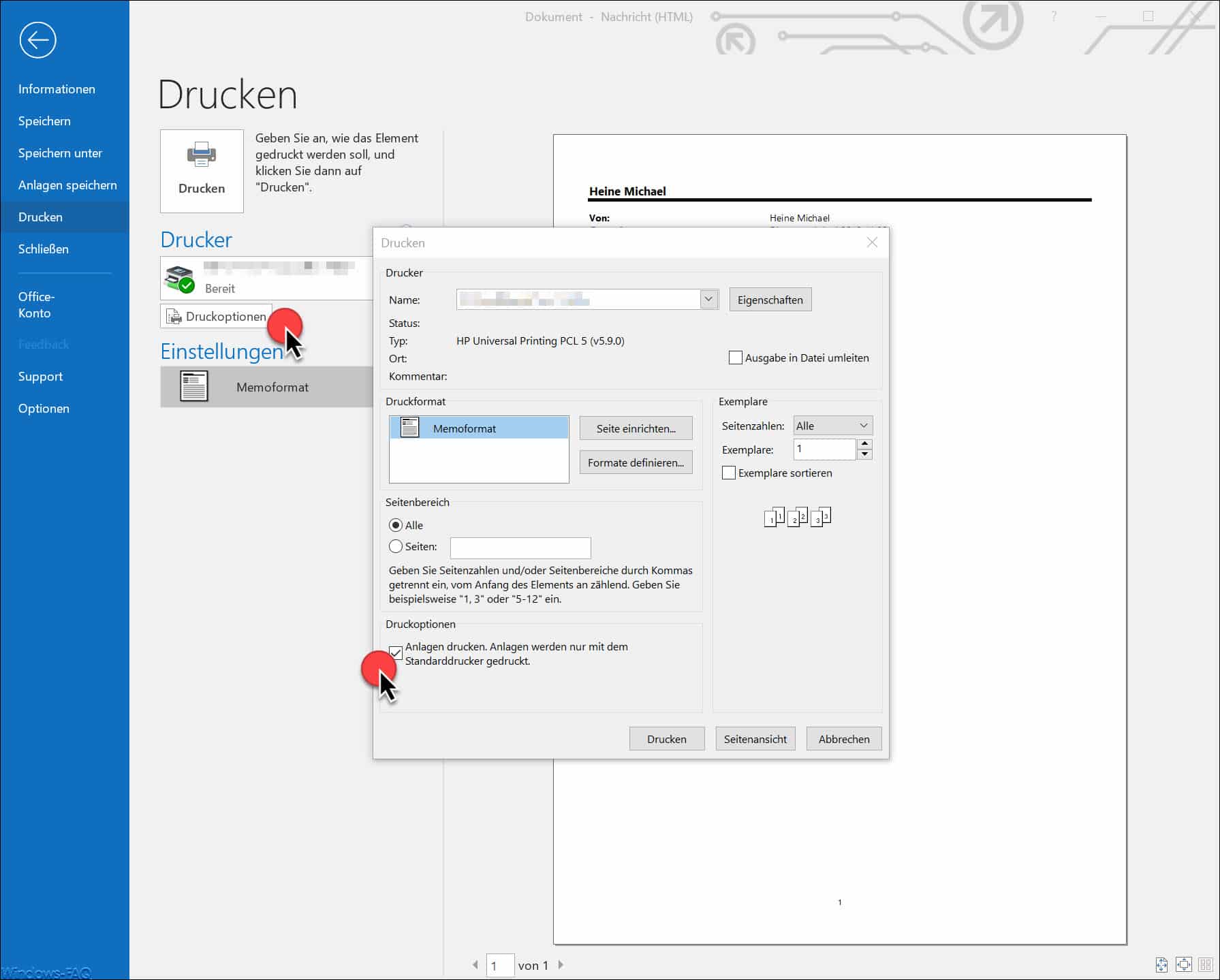Image resolution: width=1220 pixels, height=980 pixels.
Task: Open Office-Konto in the sidebar
Action: [36, 305]
